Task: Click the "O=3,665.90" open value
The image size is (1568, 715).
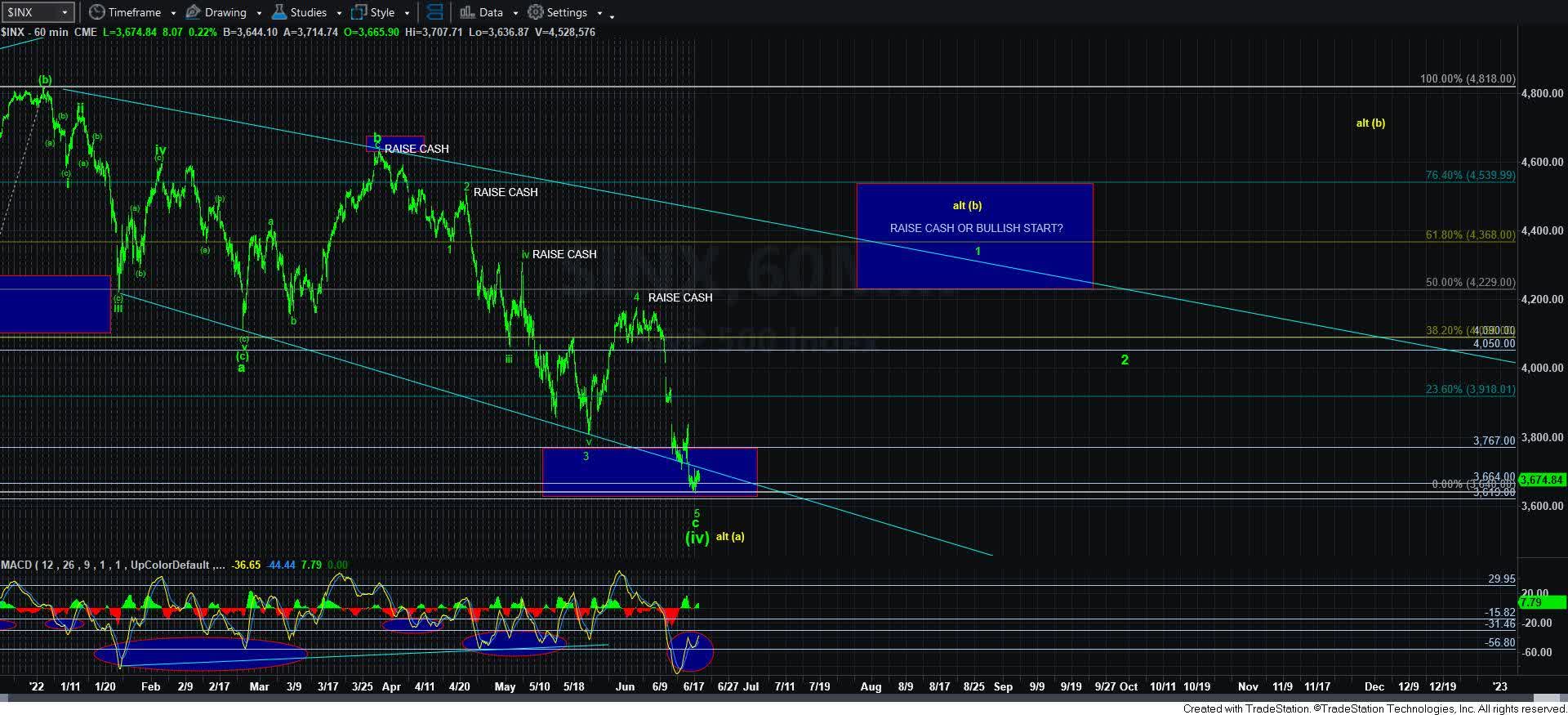Action: point(370,32)
